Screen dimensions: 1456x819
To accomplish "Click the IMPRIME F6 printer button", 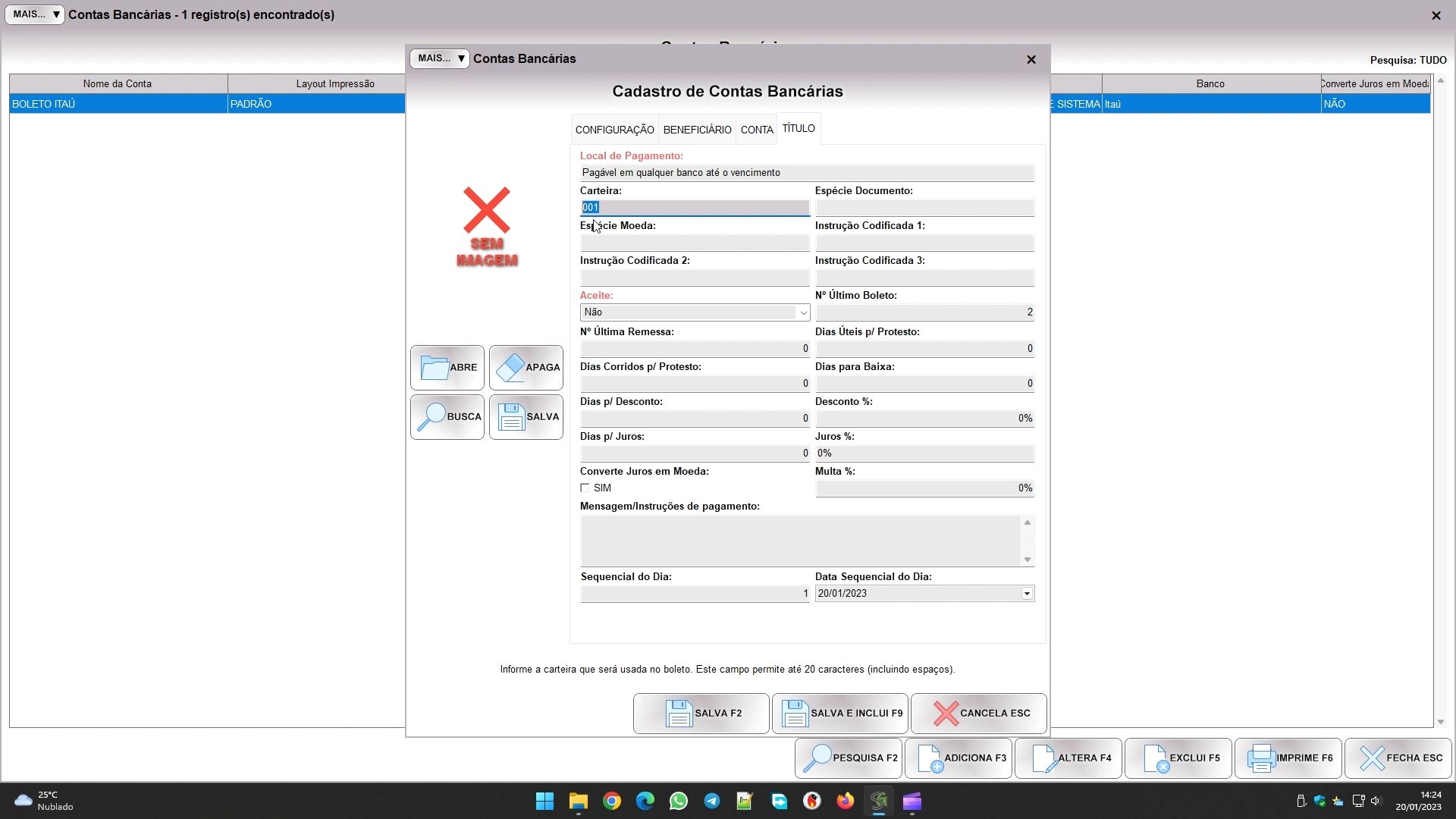I will click(x=1288, y=758).
